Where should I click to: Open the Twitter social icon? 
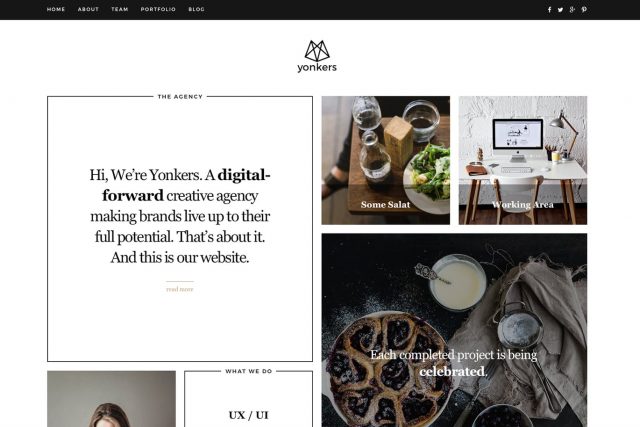point(560,10)
